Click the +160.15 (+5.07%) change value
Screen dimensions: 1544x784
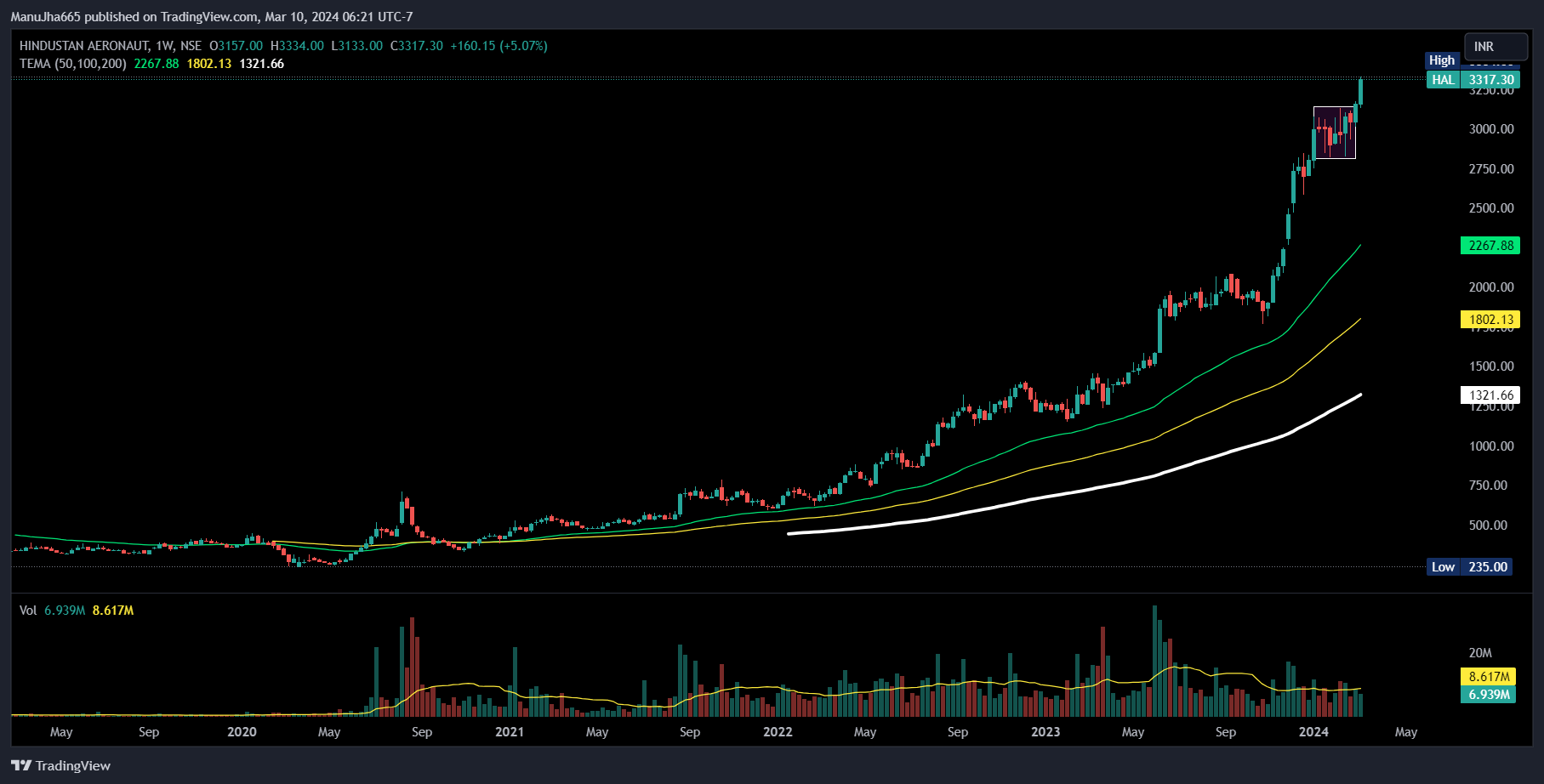(x=499, y=46)
